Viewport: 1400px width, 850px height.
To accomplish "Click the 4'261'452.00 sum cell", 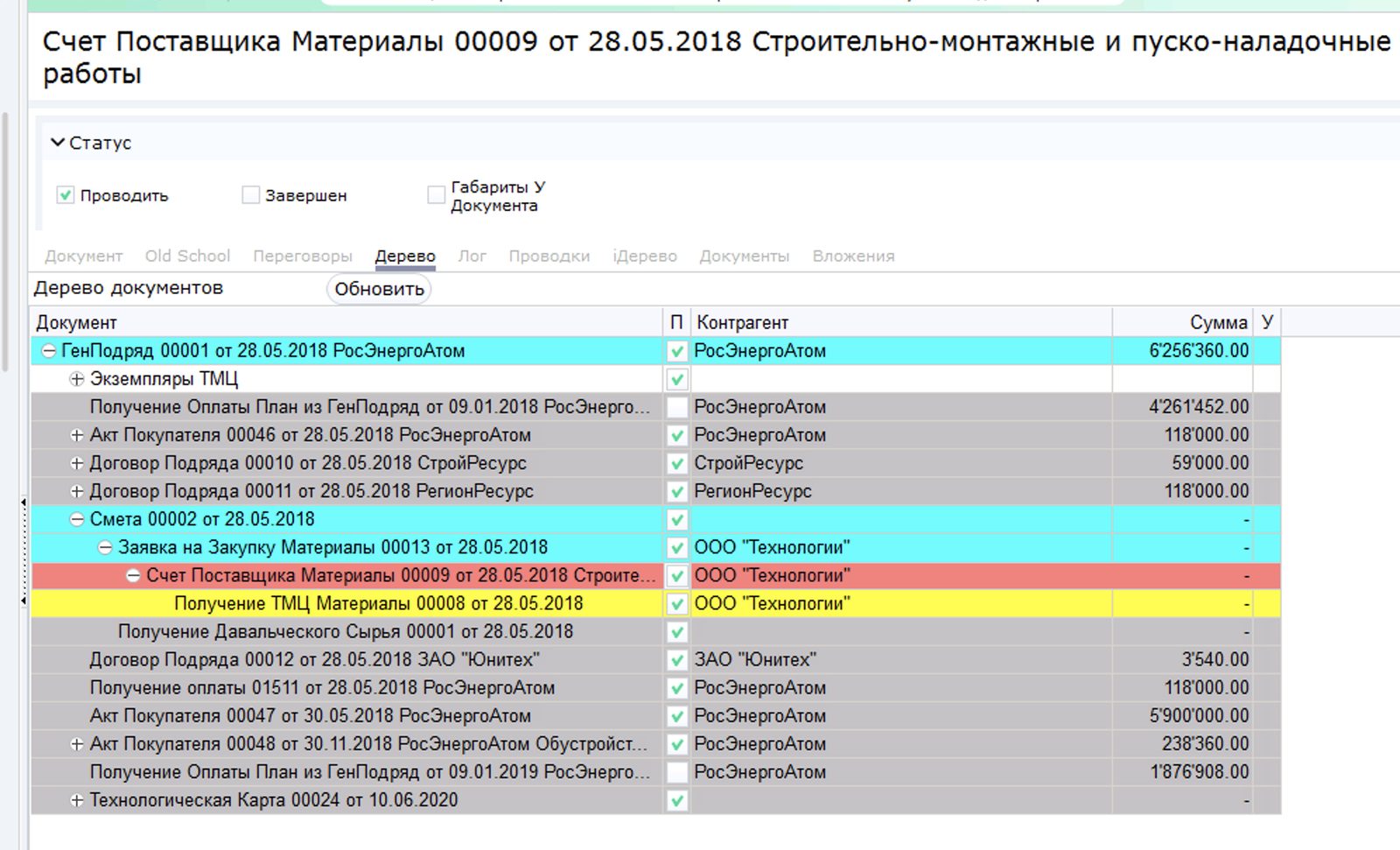I will coord(1183,407).
